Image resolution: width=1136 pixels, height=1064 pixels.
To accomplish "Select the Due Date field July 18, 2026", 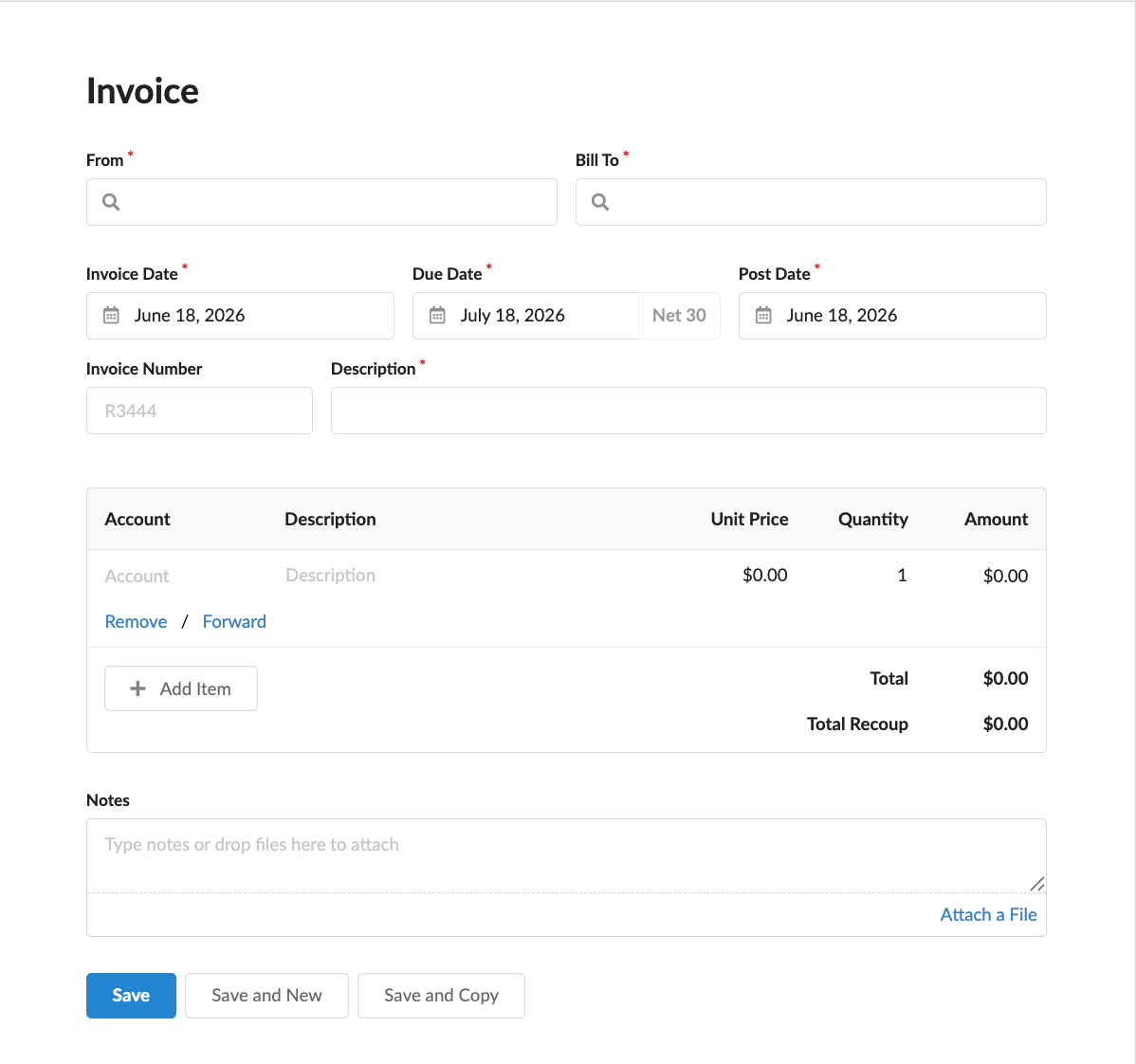I will (x=526, y=316).
